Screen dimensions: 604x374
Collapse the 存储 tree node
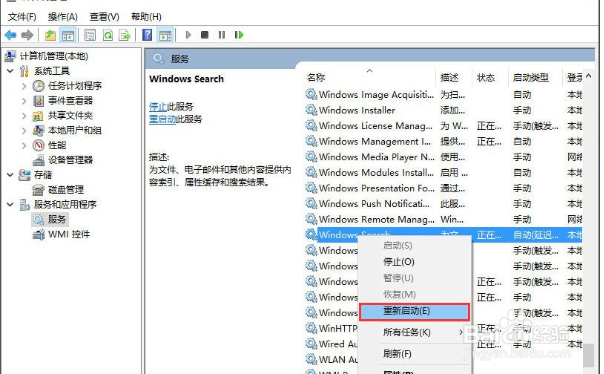[x=10, y=175]
